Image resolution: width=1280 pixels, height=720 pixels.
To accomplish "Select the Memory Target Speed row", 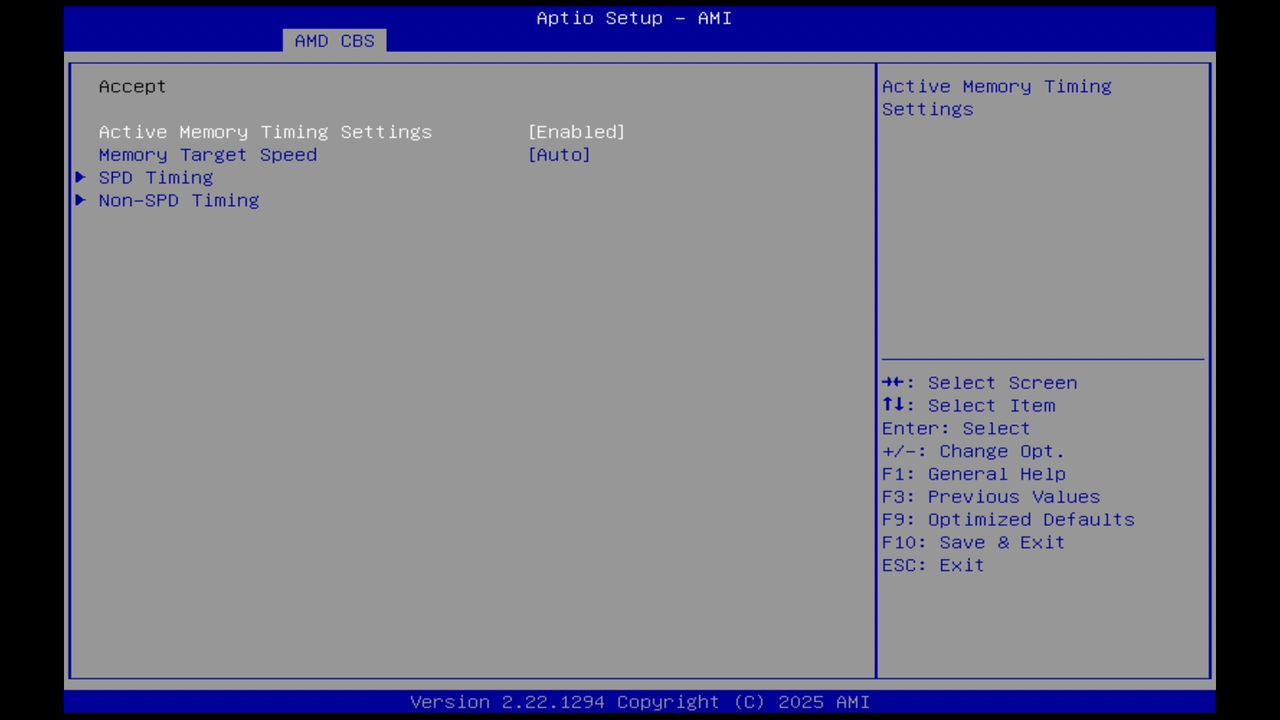I will 207,154.
